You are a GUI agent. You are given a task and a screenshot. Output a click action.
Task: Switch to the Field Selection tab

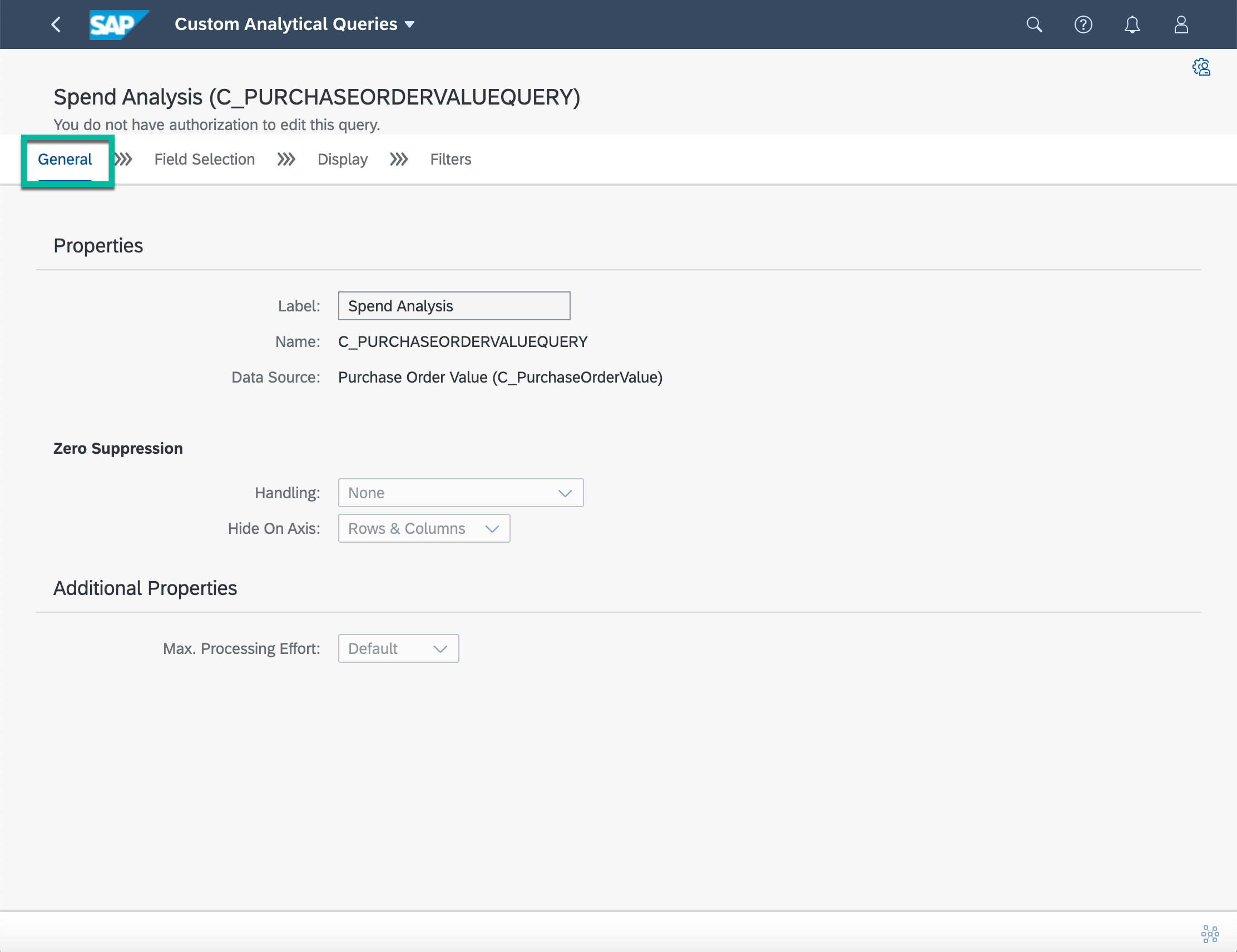[205, 159]
